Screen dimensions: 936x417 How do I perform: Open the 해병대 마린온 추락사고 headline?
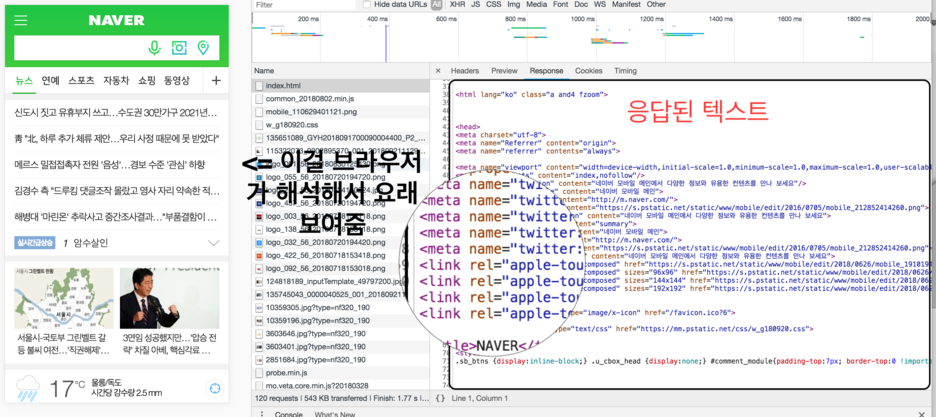click(x=116, y=217)
